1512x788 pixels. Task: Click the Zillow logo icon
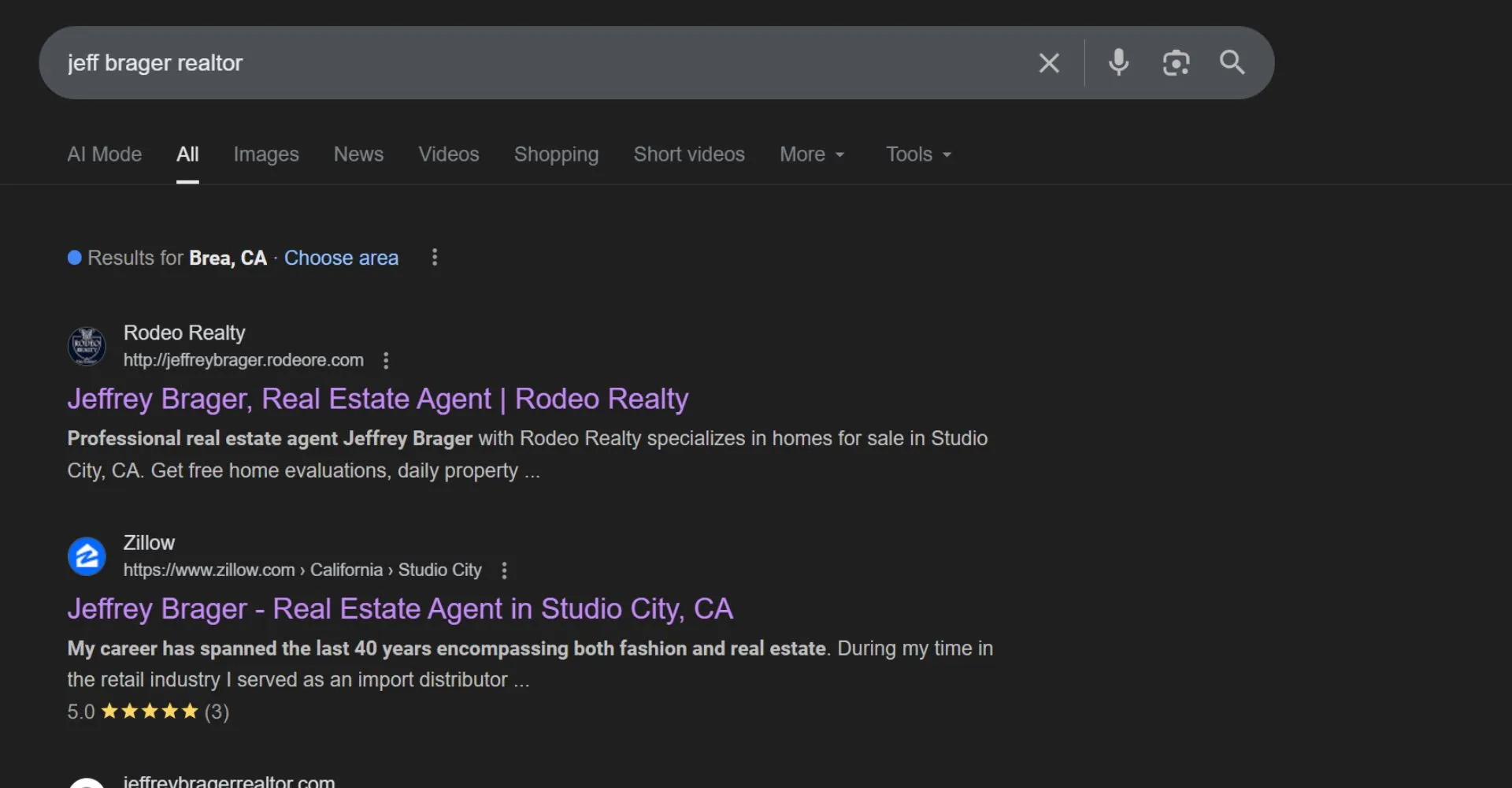87,556
